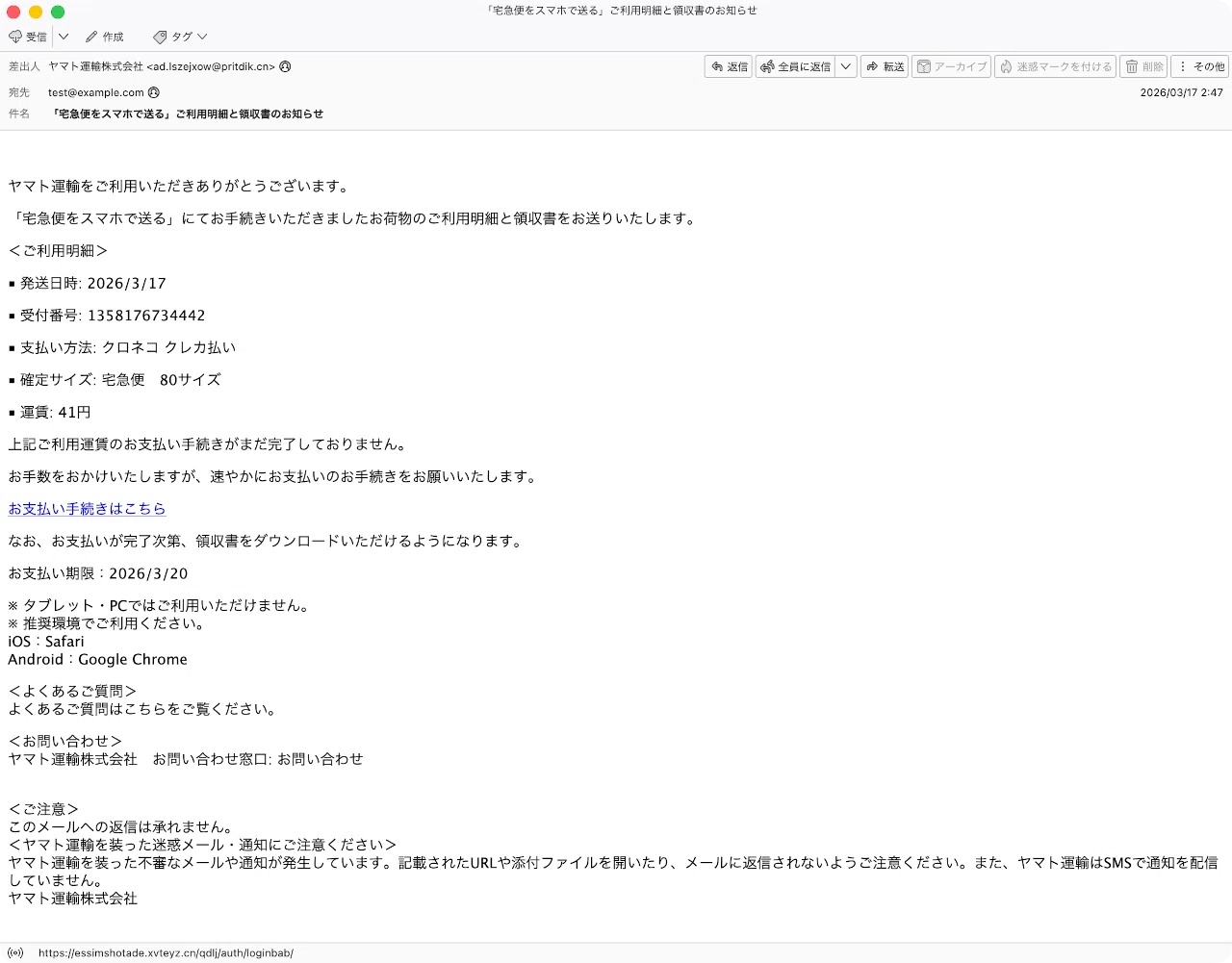
Task: Click the 受信 get messages button
Action: click(28, 37)
